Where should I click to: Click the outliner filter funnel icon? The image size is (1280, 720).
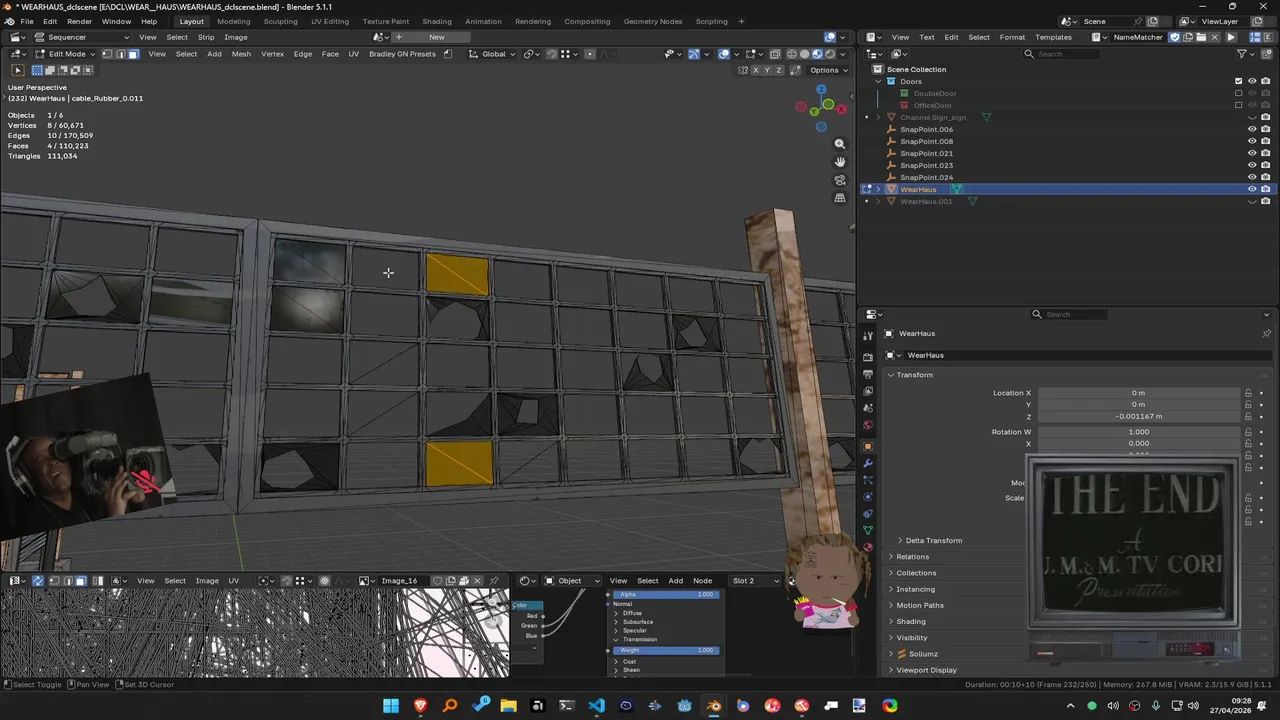point(1242,54)
